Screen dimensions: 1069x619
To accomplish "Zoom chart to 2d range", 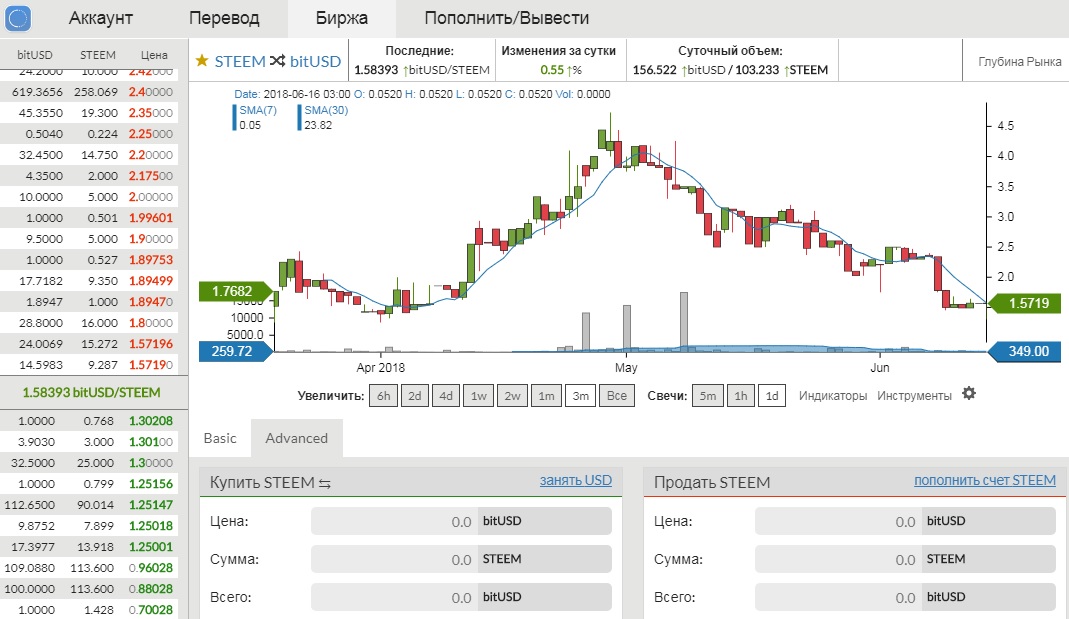I will click(415, 396).
